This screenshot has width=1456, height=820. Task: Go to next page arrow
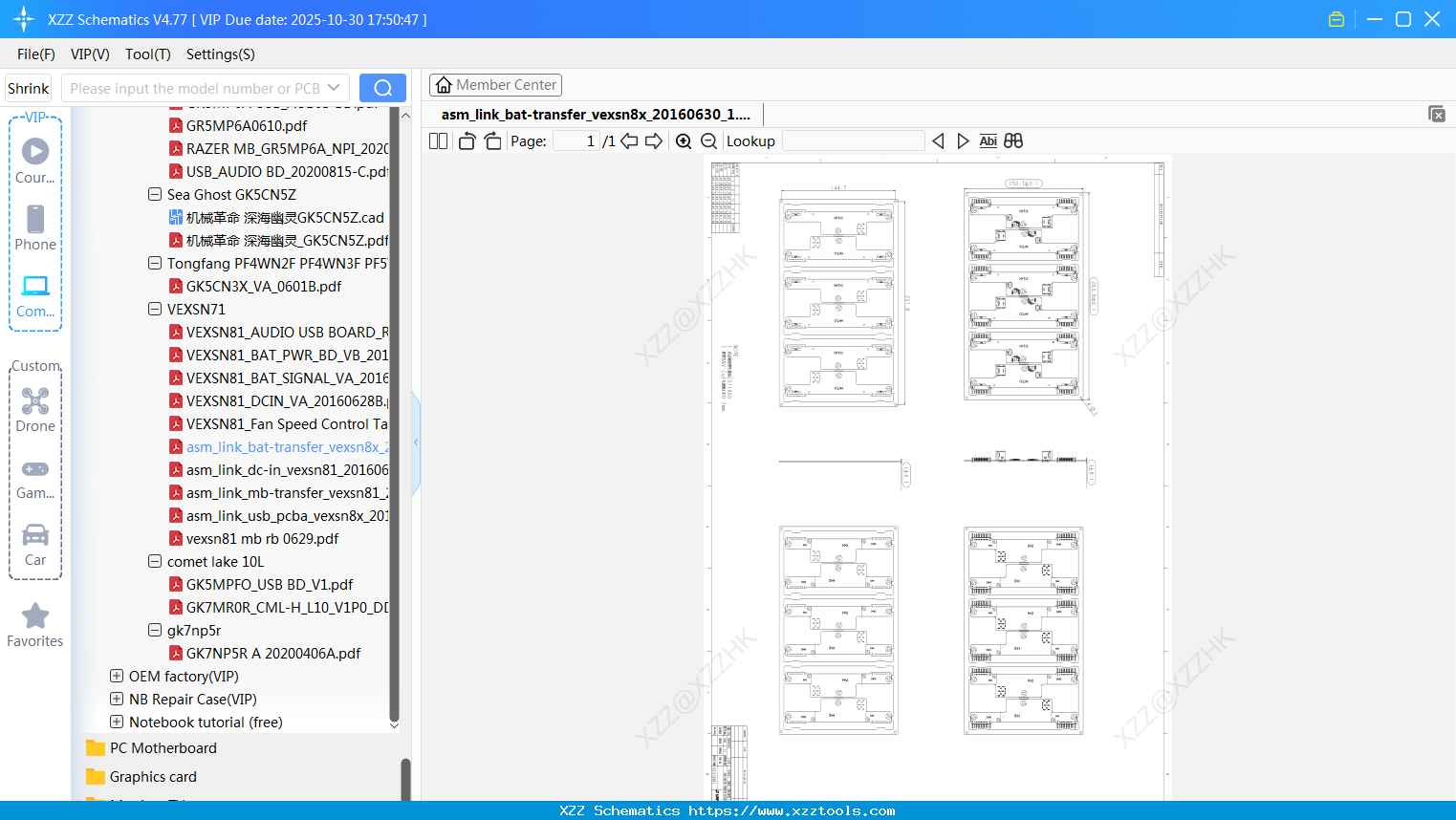point(654,140)
